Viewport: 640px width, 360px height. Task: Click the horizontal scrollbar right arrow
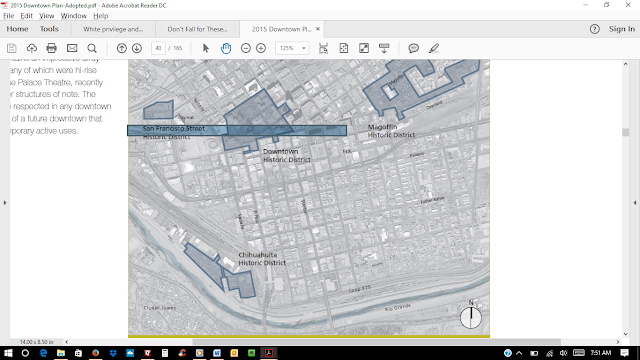click(x=618, y=342)
